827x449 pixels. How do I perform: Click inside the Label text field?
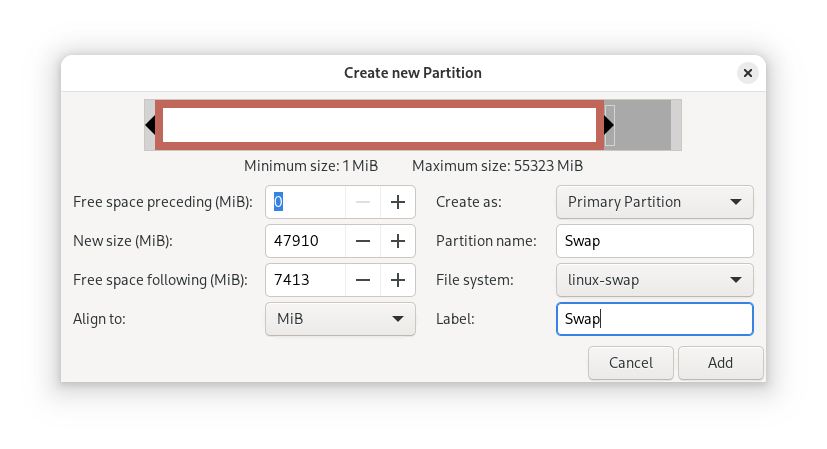click(654, 319)
